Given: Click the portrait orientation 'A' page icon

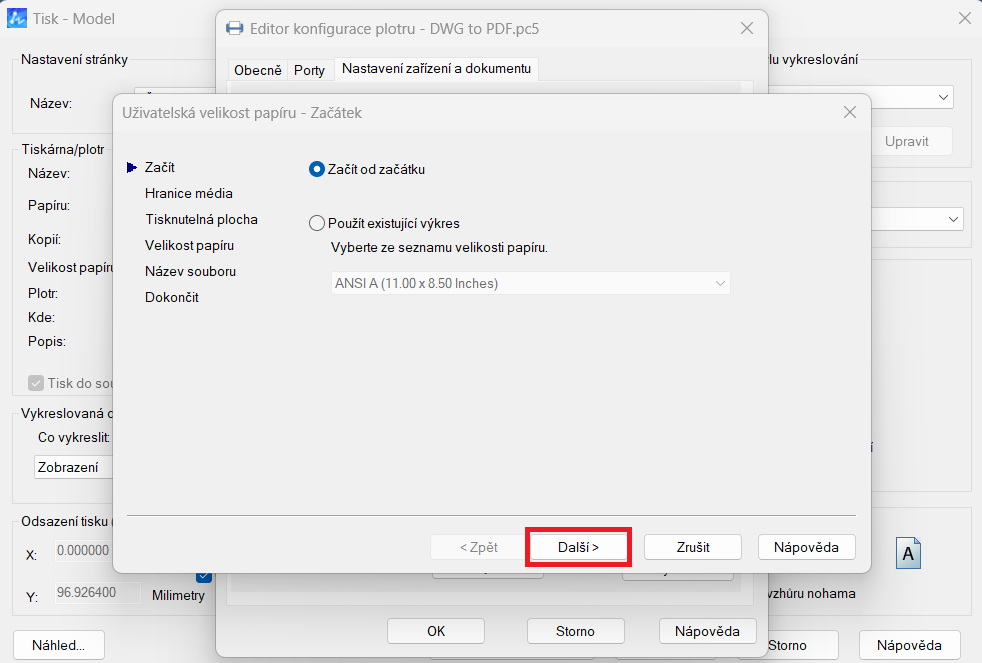Looking at the screenshot, I should pos(907,554).
